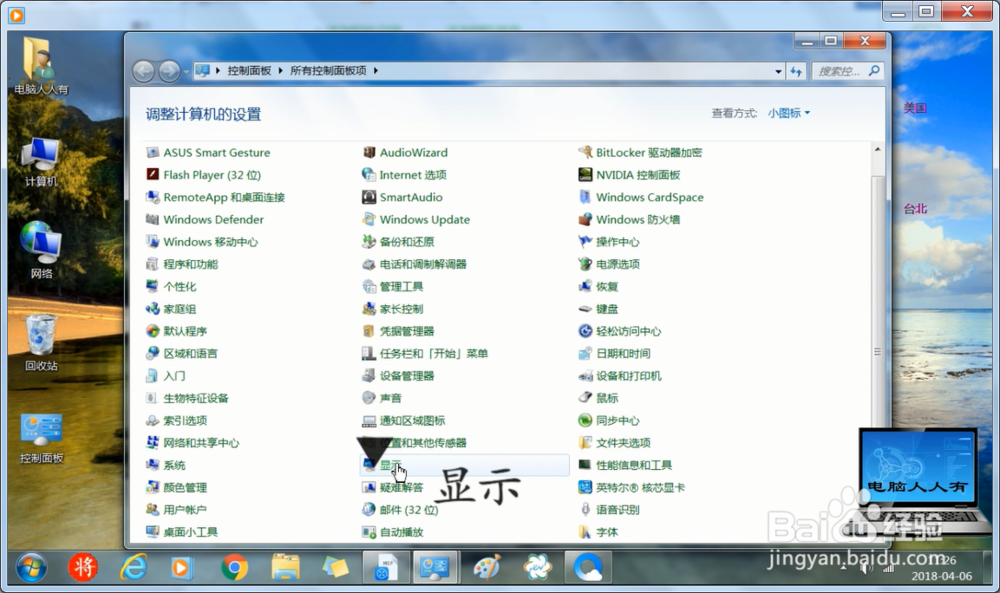
Task: Click the 控制面板 breadcrumb segment
Action: (x=249, y=71)
